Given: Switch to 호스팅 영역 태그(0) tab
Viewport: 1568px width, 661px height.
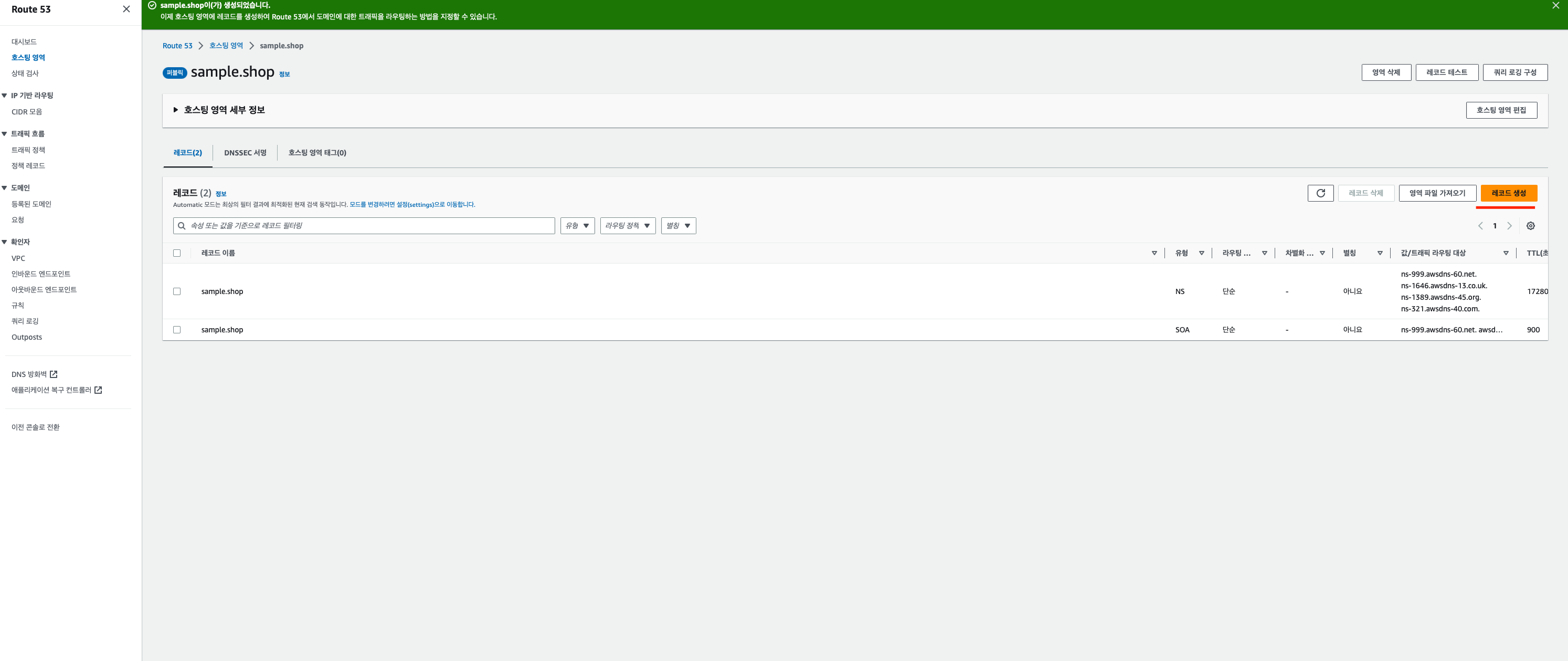Looking at the screenshot, I should pyautogui.click(x=316, y=153).
